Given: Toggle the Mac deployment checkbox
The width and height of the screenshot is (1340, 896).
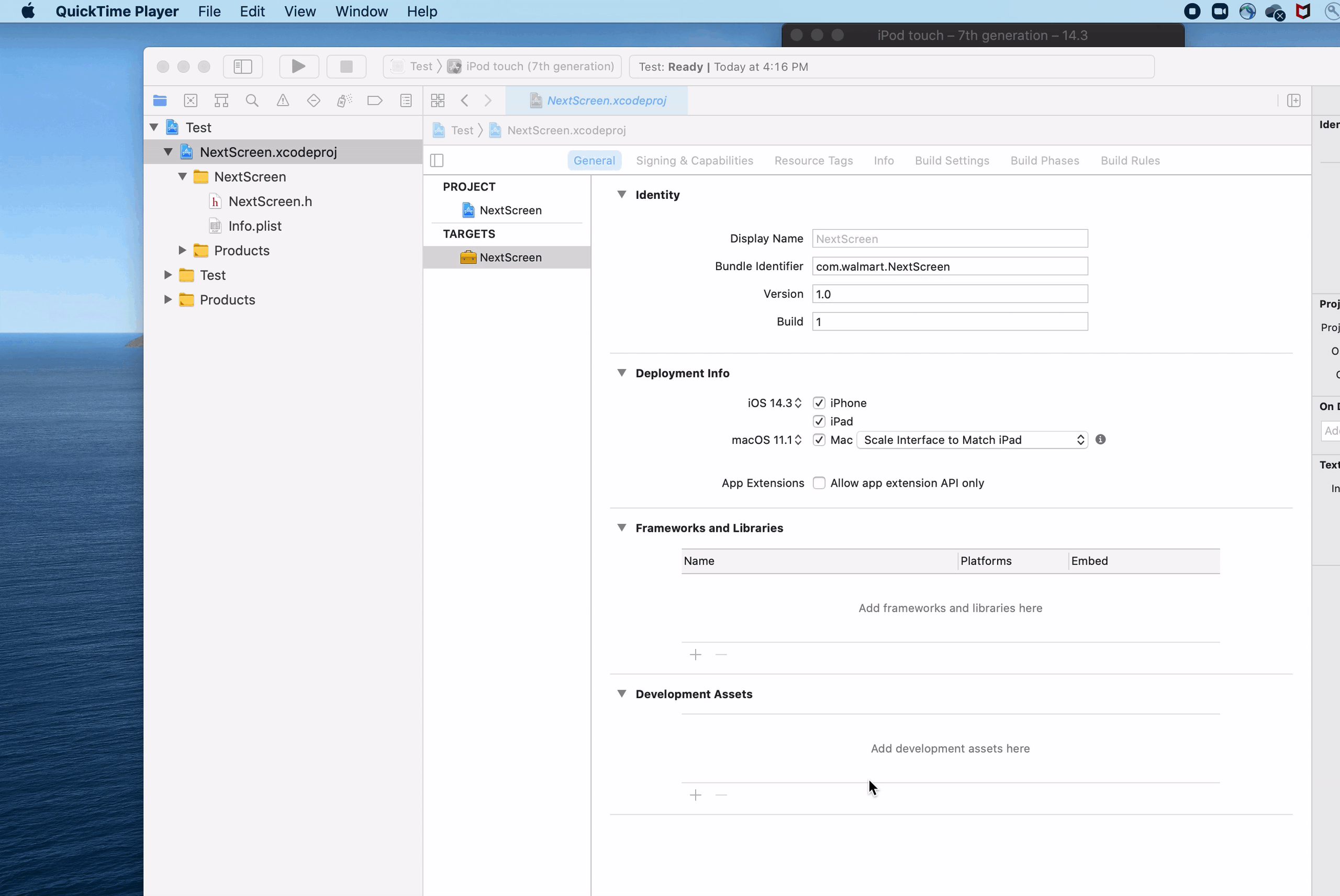Looking at the screenshot, I should click(x=819, y=440).
